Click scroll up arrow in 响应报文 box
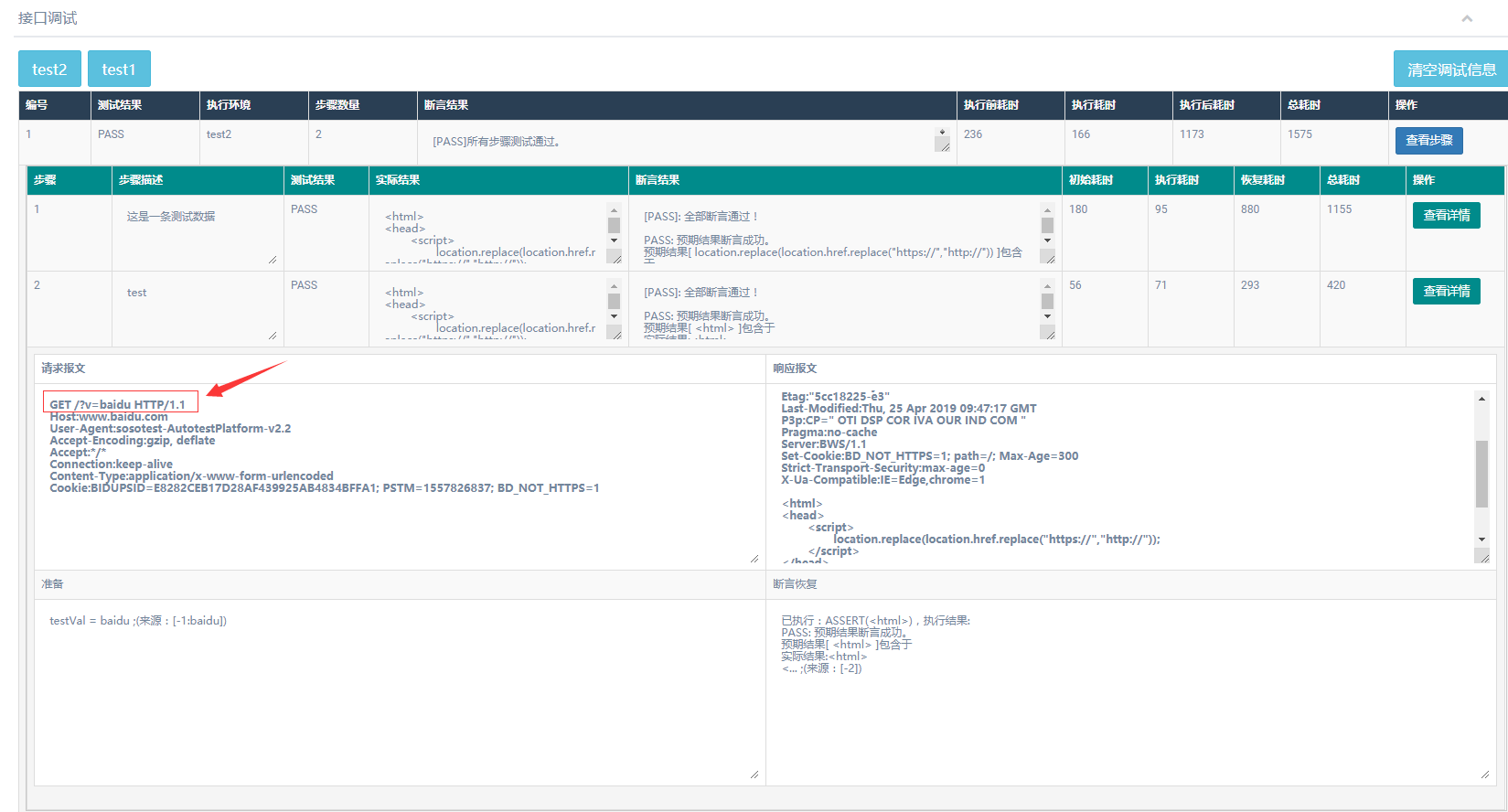The height and width of the screenshot is (812, 1508). (1481, 399)
